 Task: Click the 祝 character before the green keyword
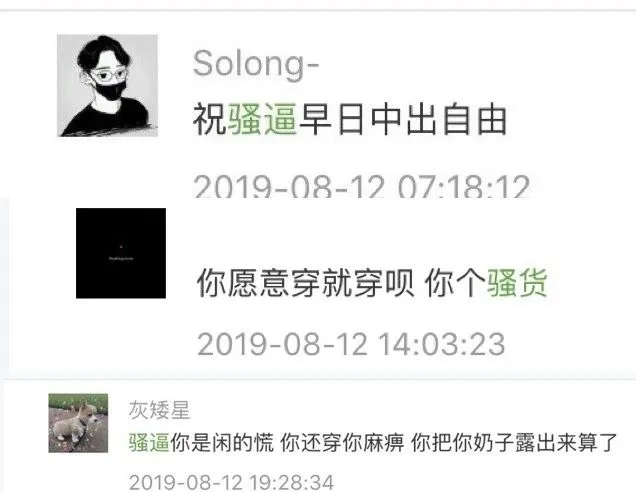(x=210, y=119)
